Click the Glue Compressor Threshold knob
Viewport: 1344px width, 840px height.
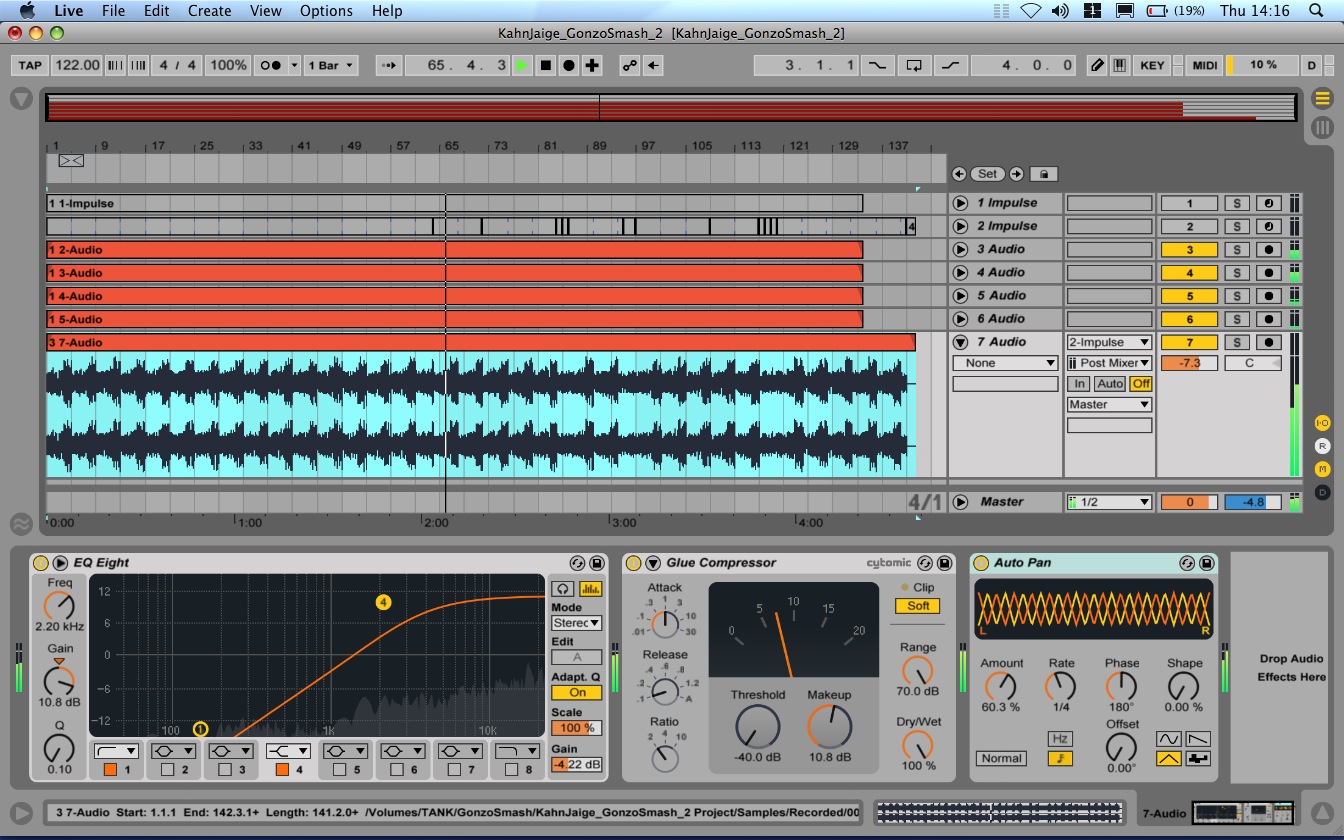click(757, 727)
